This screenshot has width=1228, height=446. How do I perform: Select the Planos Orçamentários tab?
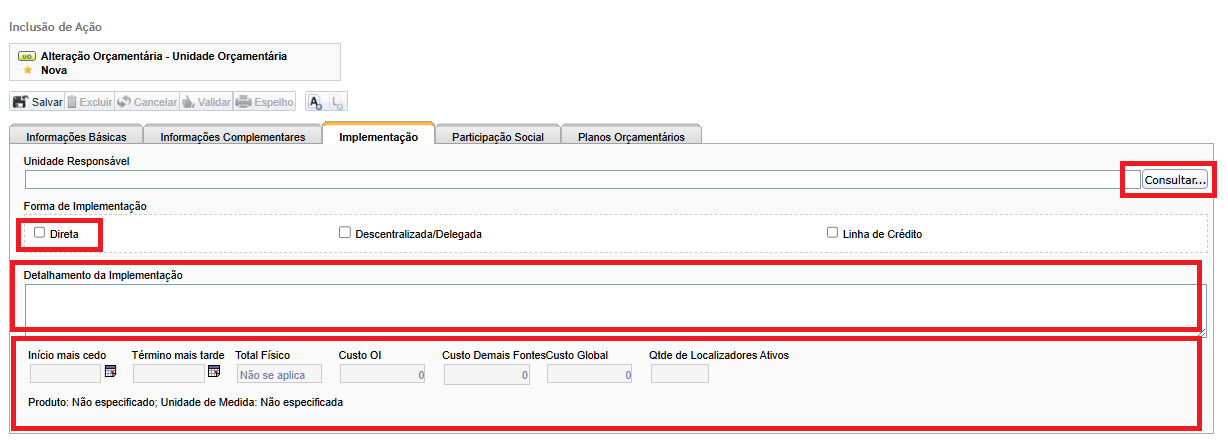click(x=631, y=137)
